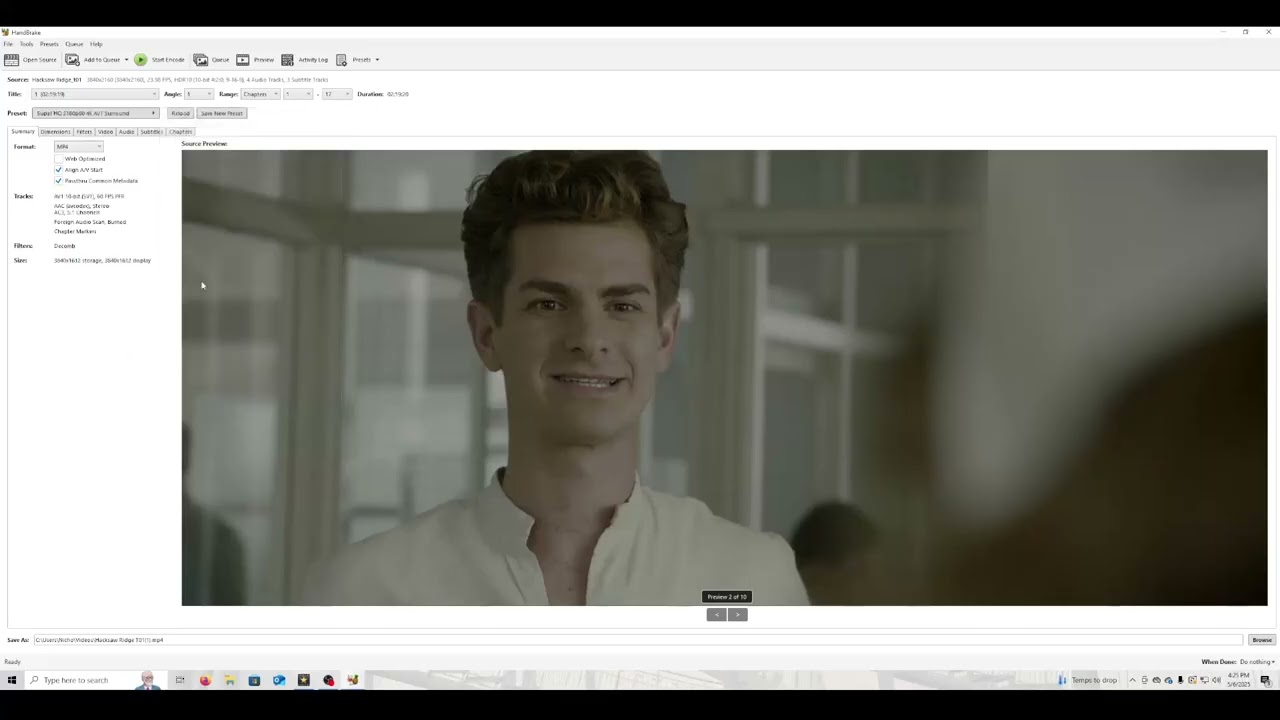Image resolution: width=1280 pixels, height=720 pixels.
Task: Click the HandBrake logo in title bar
Action: click(x=5, y=32)
